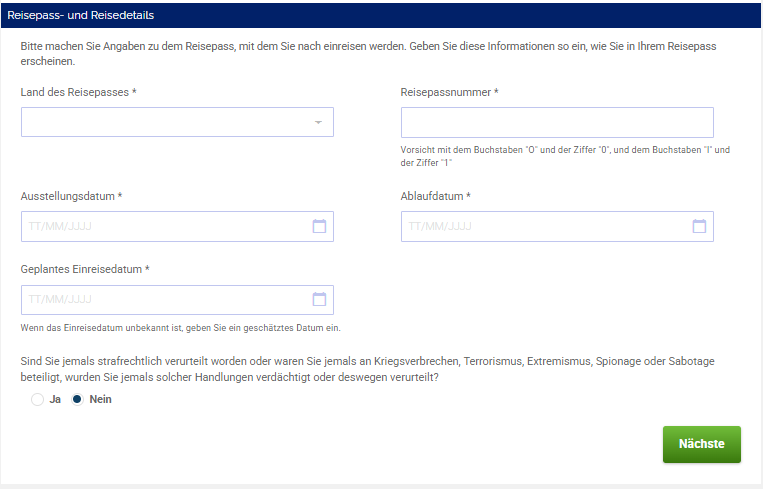
Task: Click into the Geplantes Einreisedatum field
Action: 177,300
